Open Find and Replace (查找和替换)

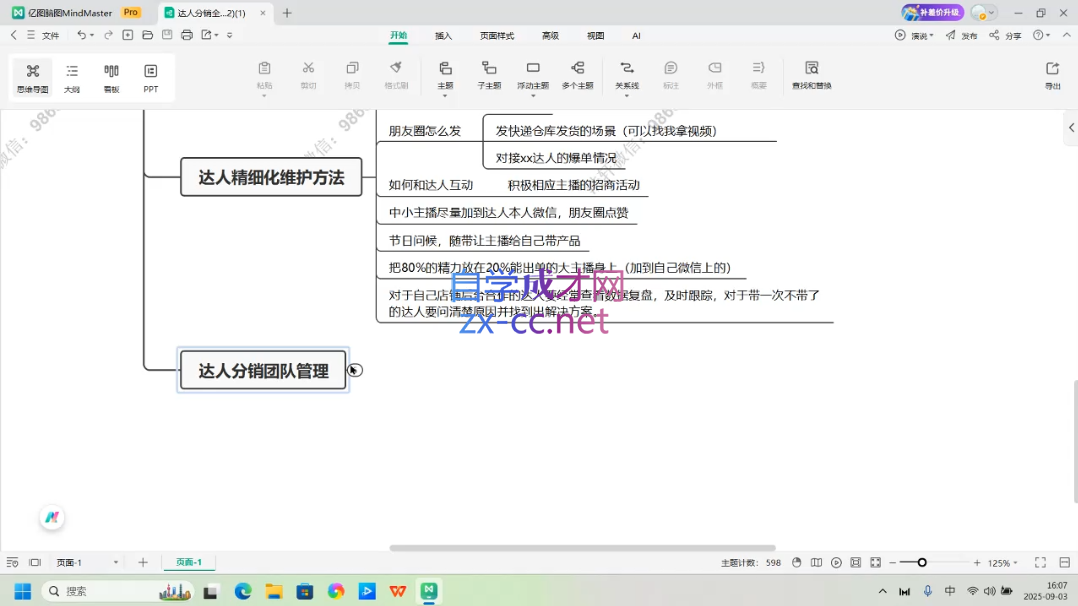coord(811,74)
